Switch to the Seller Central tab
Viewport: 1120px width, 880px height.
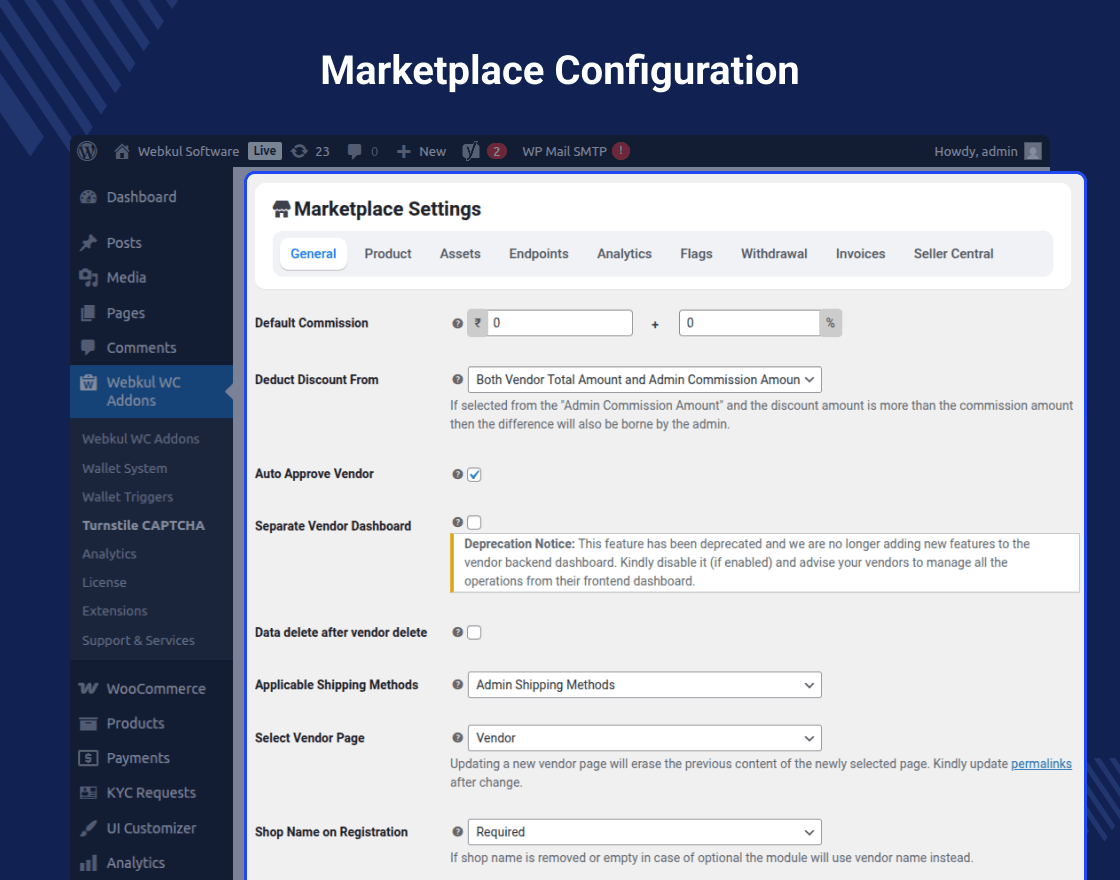(954, 254)
